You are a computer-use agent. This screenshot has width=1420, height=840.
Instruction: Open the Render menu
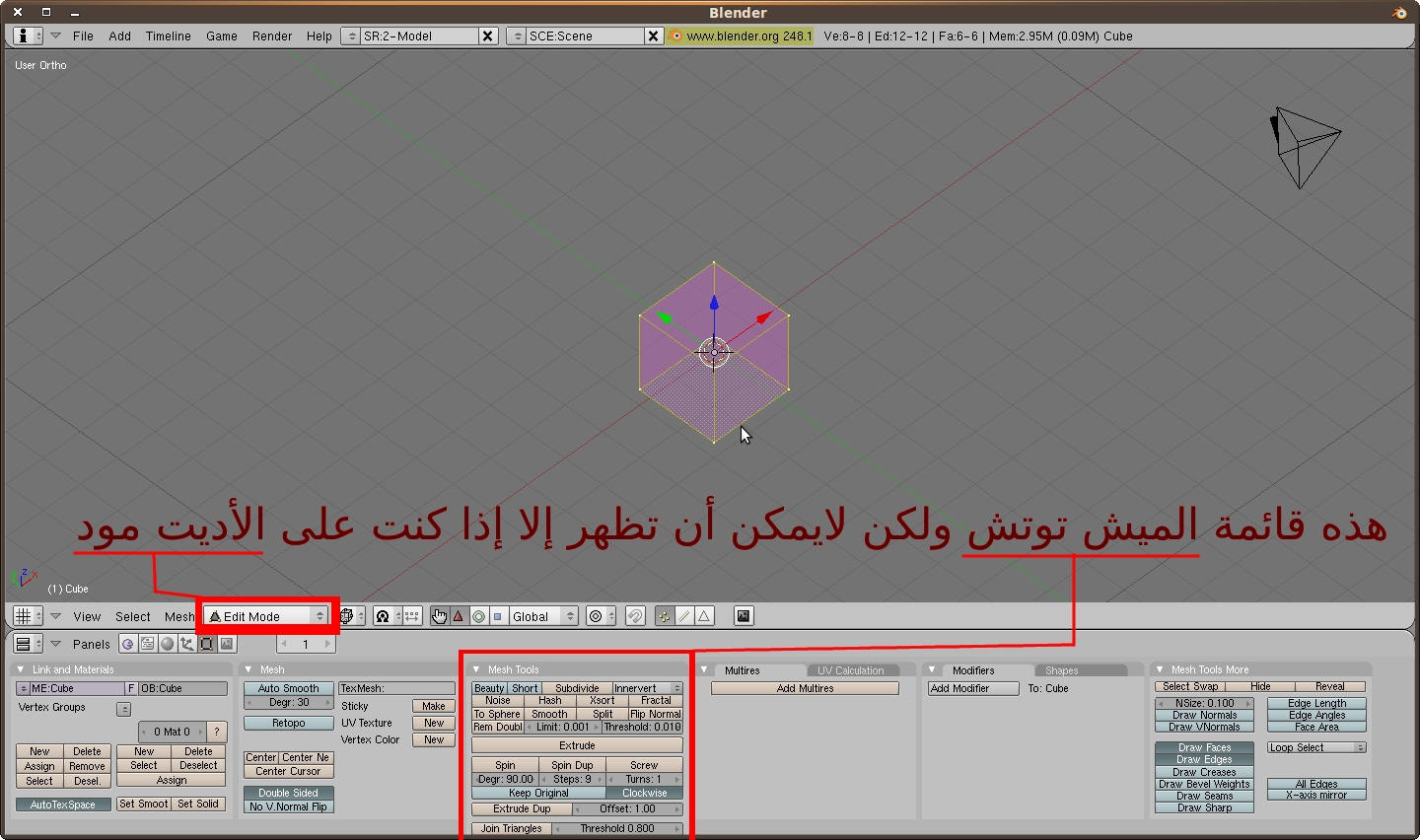click(x=272, y=35)
